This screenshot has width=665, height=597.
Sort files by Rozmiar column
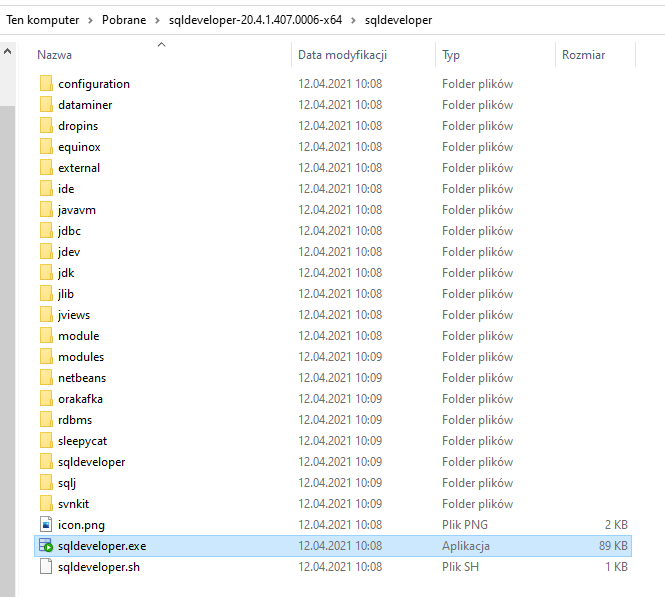pos(583,55)
